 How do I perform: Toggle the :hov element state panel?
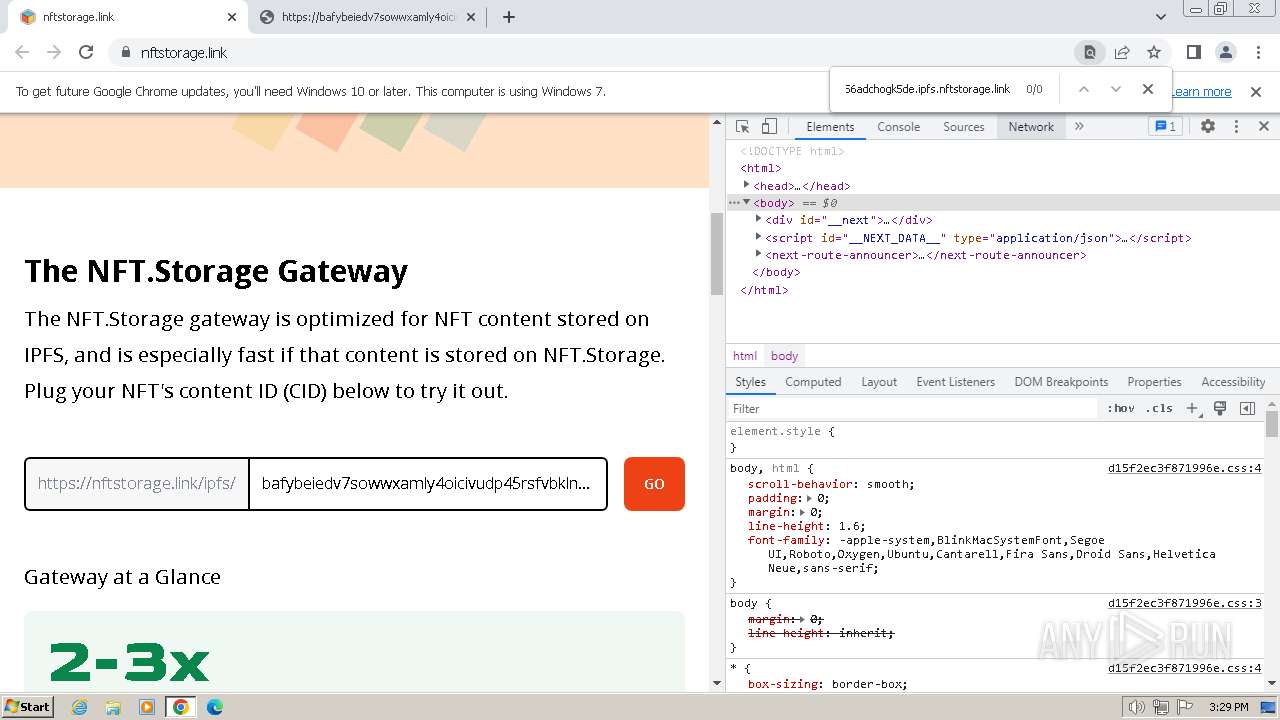pyautogui.click(x=1121, y=408)
